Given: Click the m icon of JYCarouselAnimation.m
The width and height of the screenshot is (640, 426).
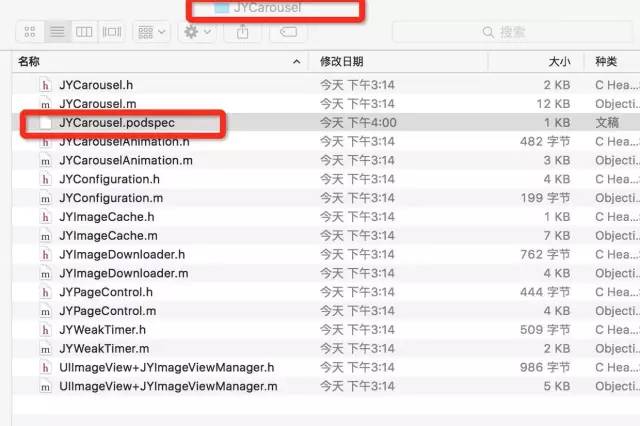Looking at the screenshot, I should [45, 160].
